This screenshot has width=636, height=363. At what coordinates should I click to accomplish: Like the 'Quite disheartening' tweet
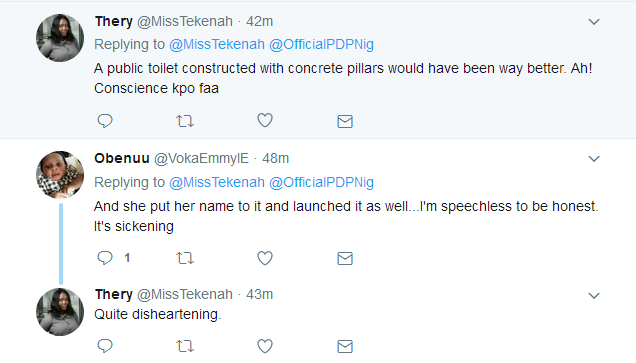(265, 346)
